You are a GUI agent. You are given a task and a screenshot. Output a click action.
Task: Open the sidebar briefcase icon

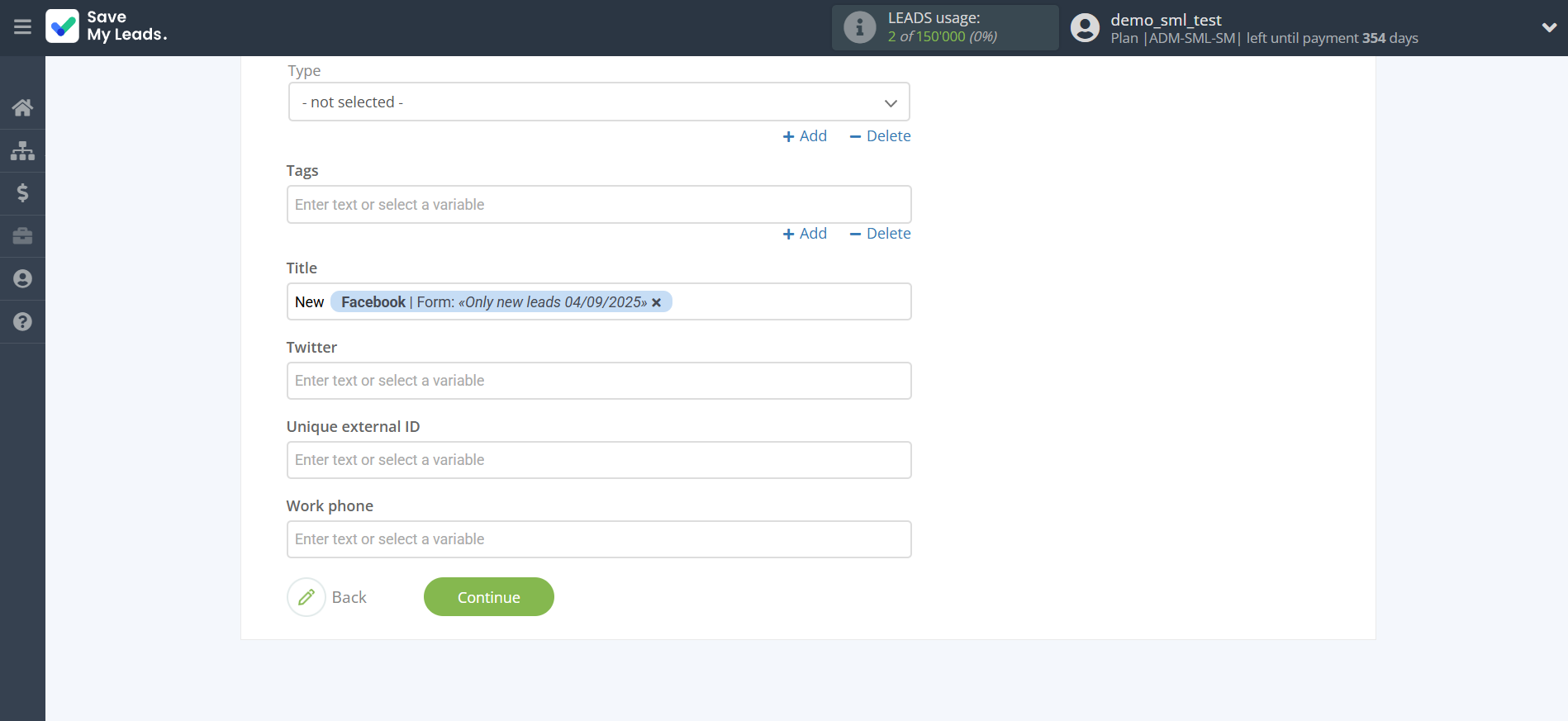coord(22,236)
